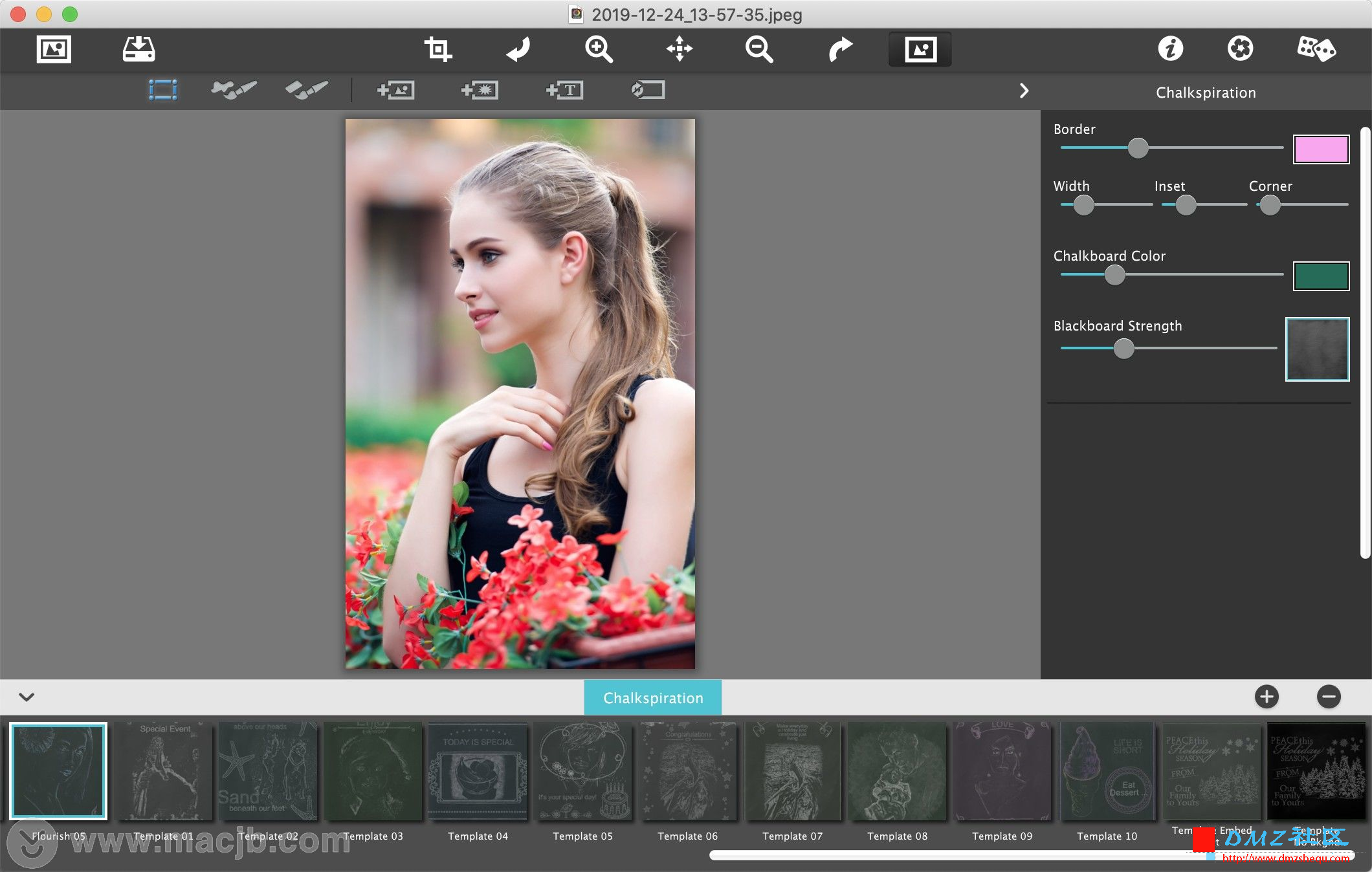Screen dimensions: 1372x872
Task: Zoom in with the magnifier plus icon
Action: click(x=599, y=49)
